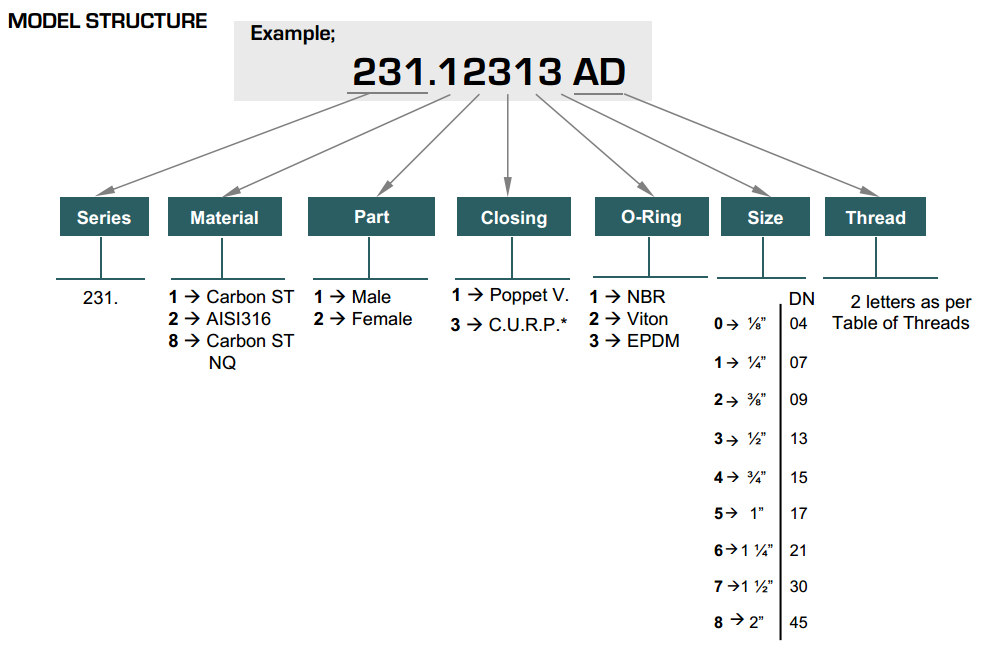Select the Material header box
This screenshot has width=1006, height=646.
(224, 218)
